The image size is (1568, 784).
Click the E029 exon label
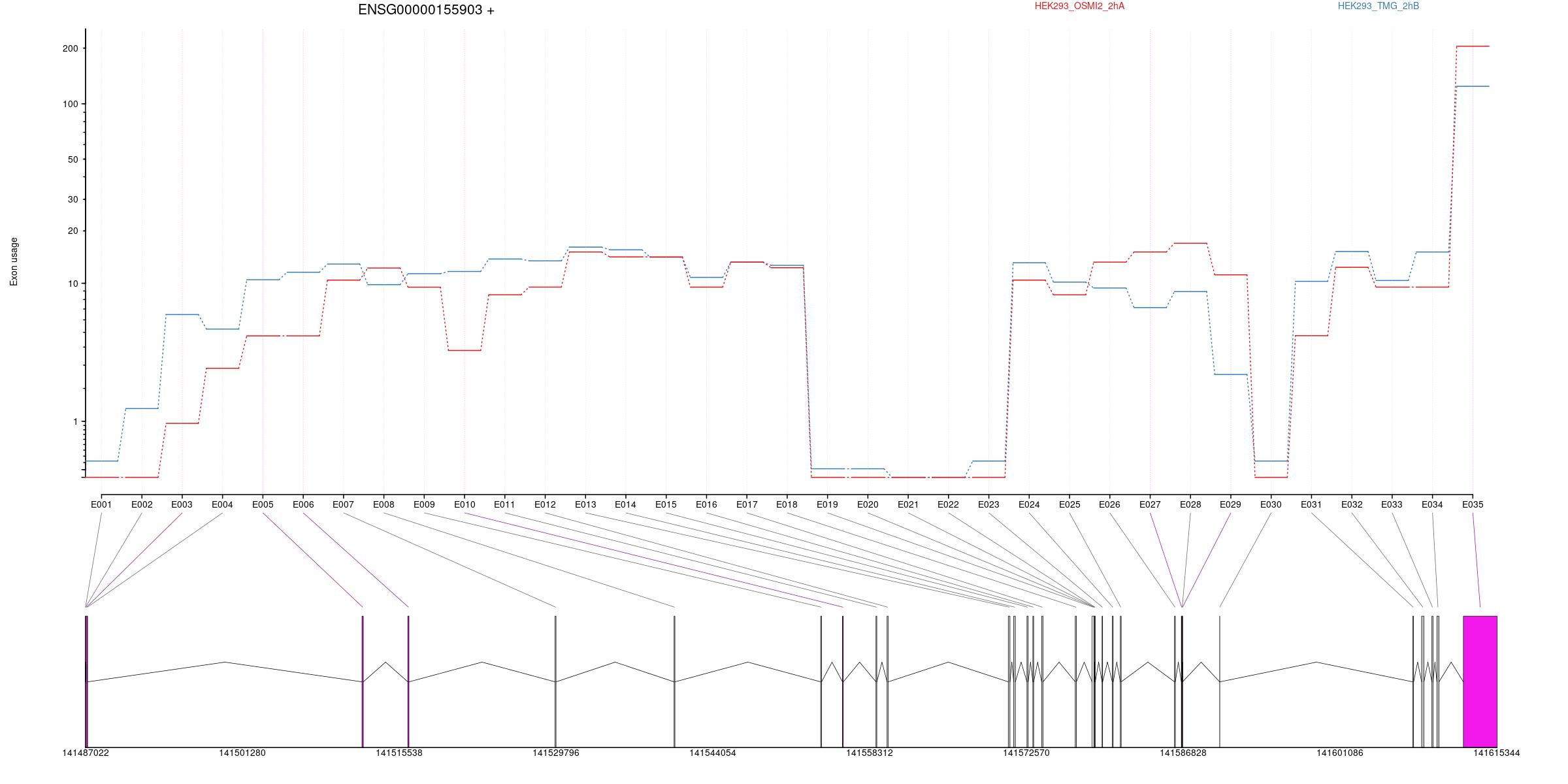click(1230, 504)
